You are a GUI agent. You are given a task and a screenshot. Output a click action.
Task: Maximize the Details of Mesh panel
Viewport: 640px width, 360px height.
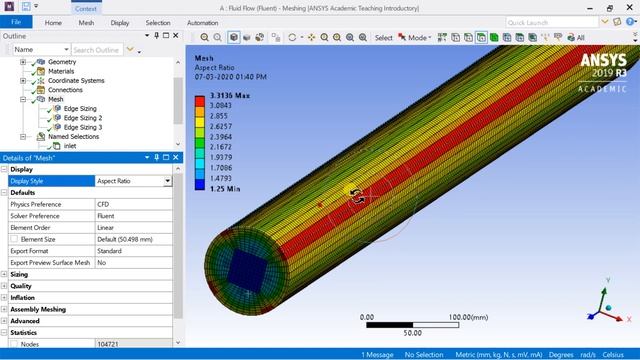coord(166,157)
